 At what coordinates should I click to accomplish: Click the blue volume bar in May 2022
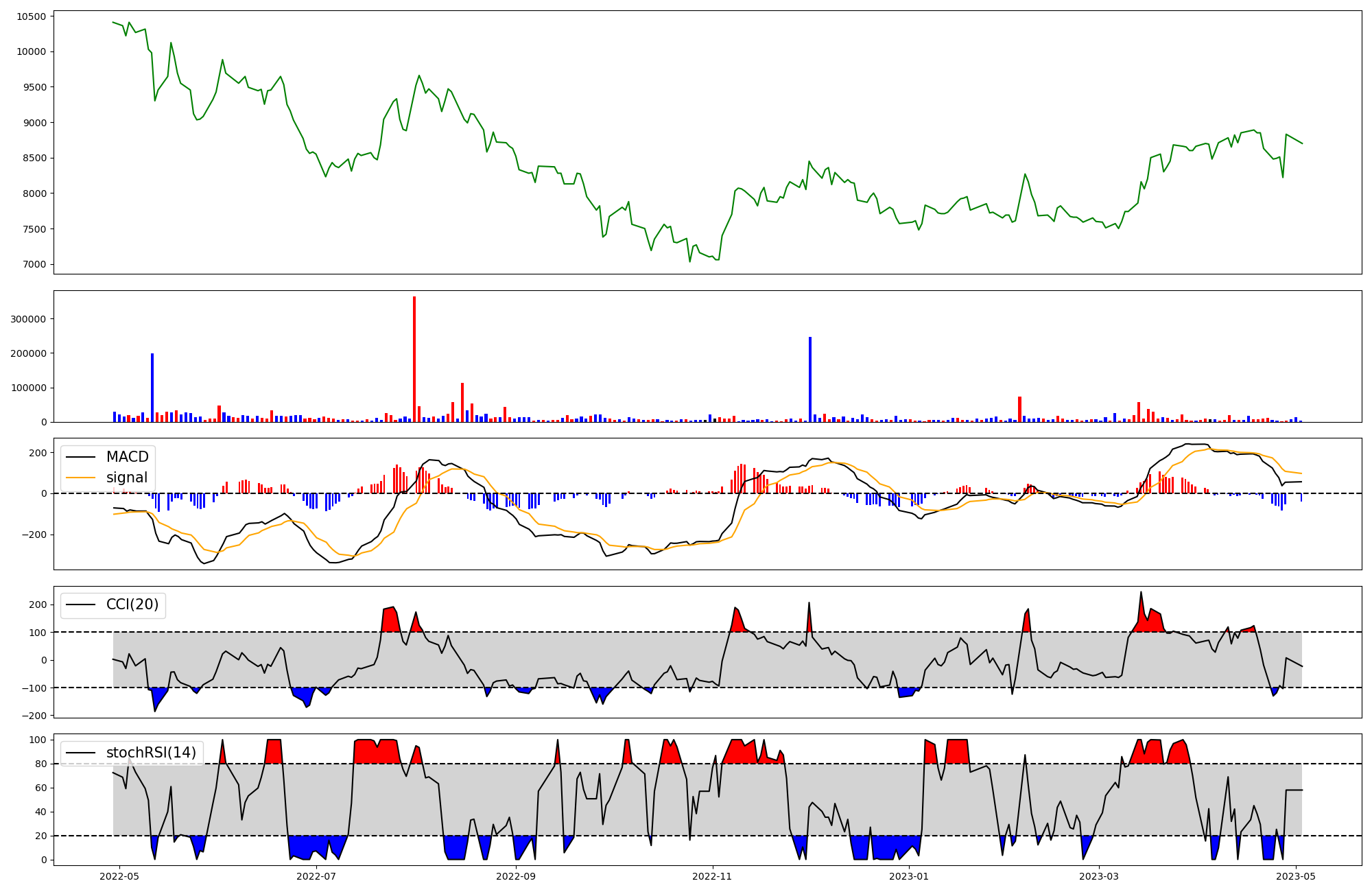[152, 388]
